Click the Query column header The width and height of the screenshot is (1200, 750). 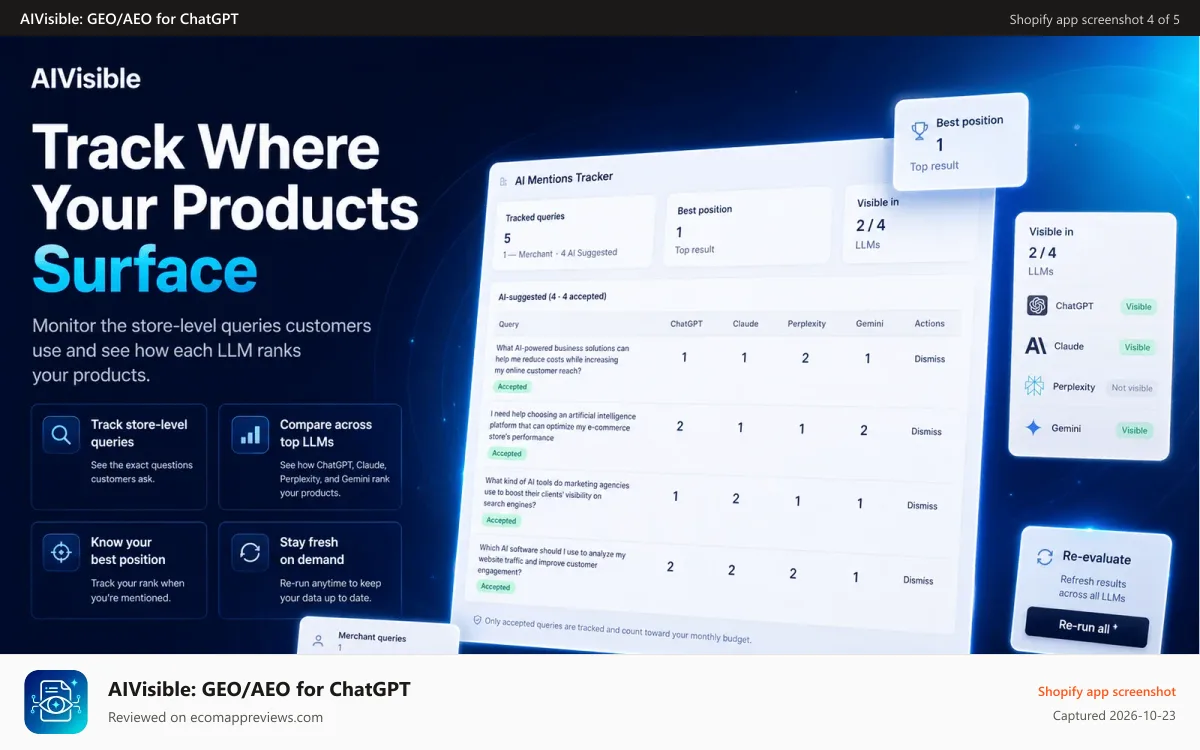coord(508,324)
